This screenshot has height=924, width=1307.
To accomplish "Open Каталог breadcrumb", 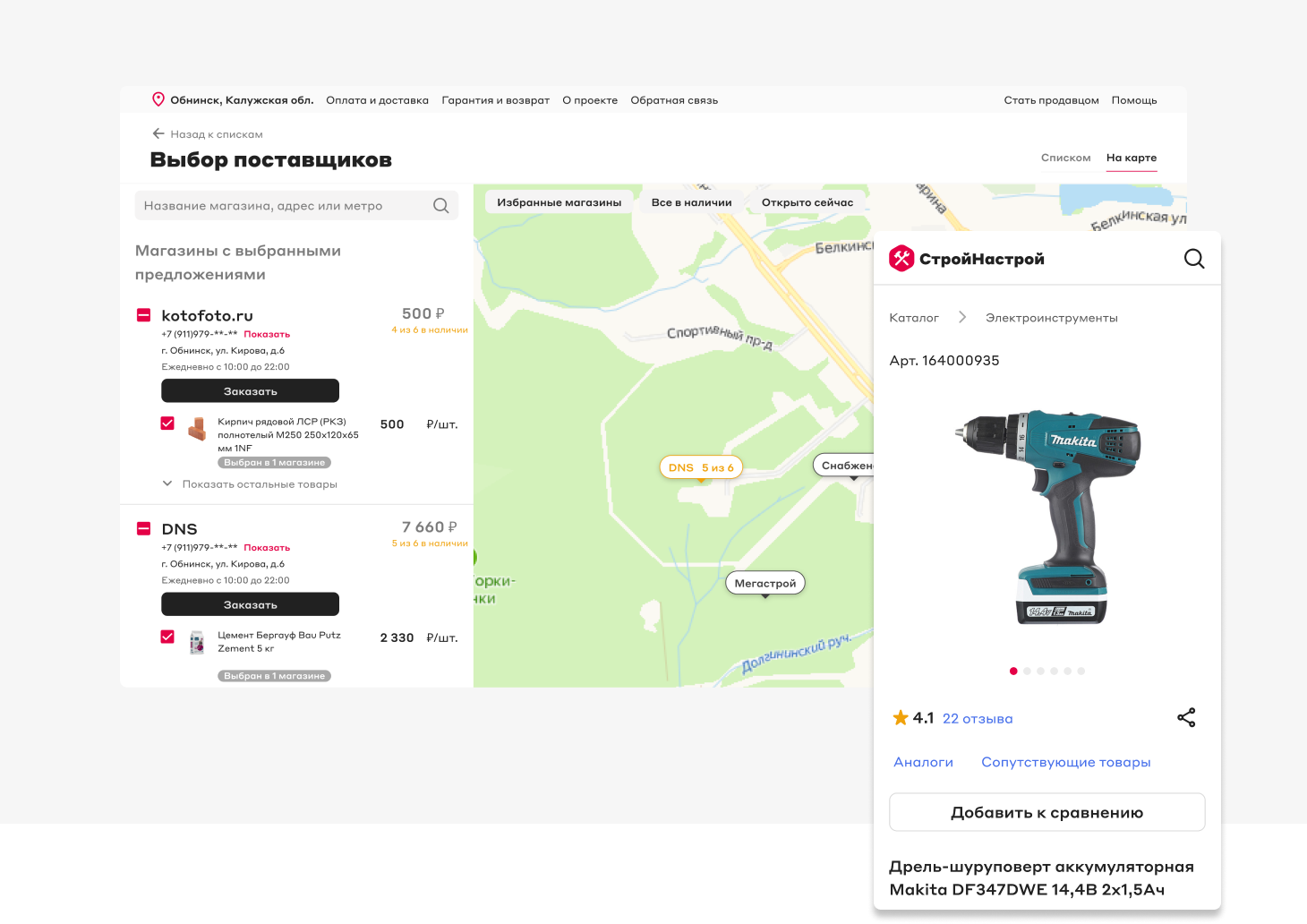I will point(914,318).
